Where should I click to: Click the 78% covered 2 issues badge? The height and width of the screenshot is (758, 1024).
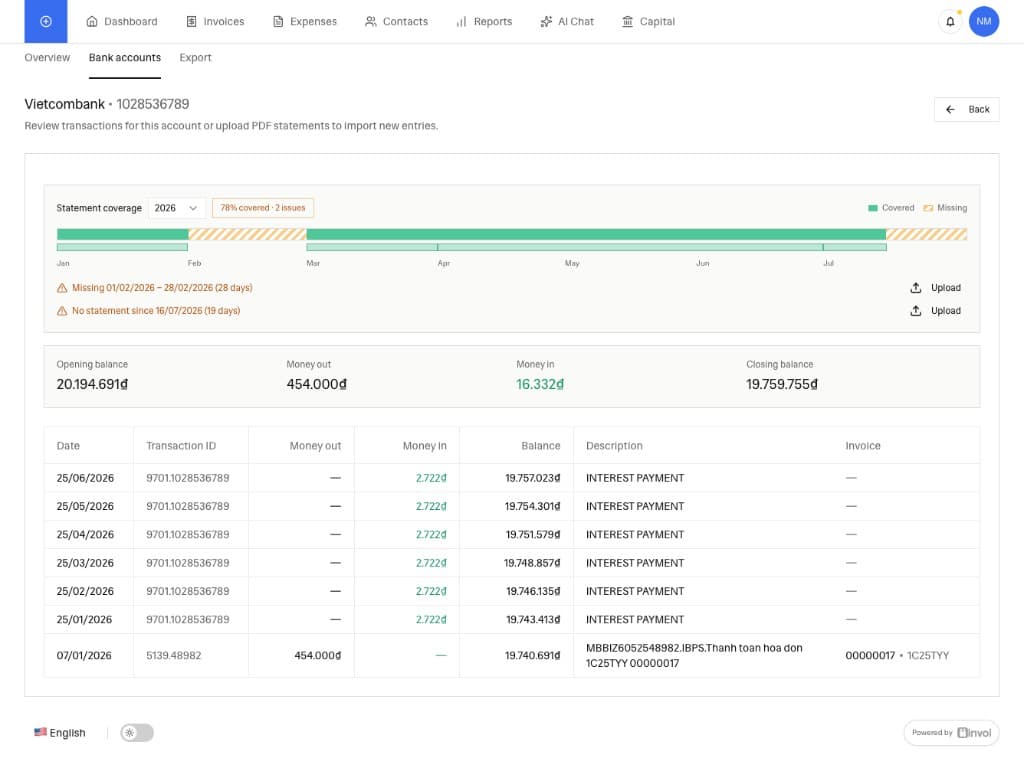[x=263, y=208]
